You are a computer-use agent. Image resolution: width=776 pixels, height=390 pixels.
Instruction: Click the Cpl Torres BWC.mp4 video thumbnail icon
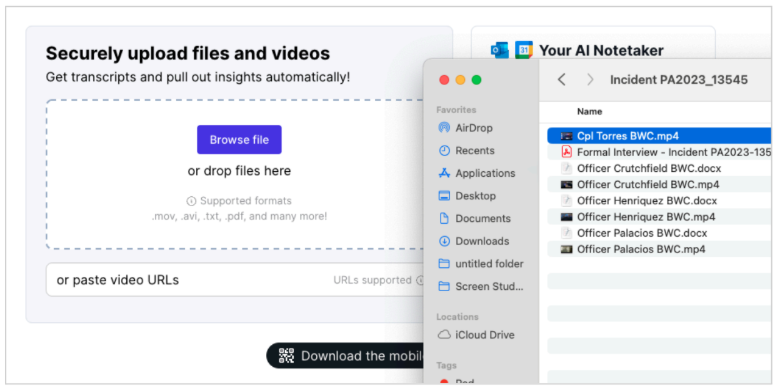tap(566, 136)
